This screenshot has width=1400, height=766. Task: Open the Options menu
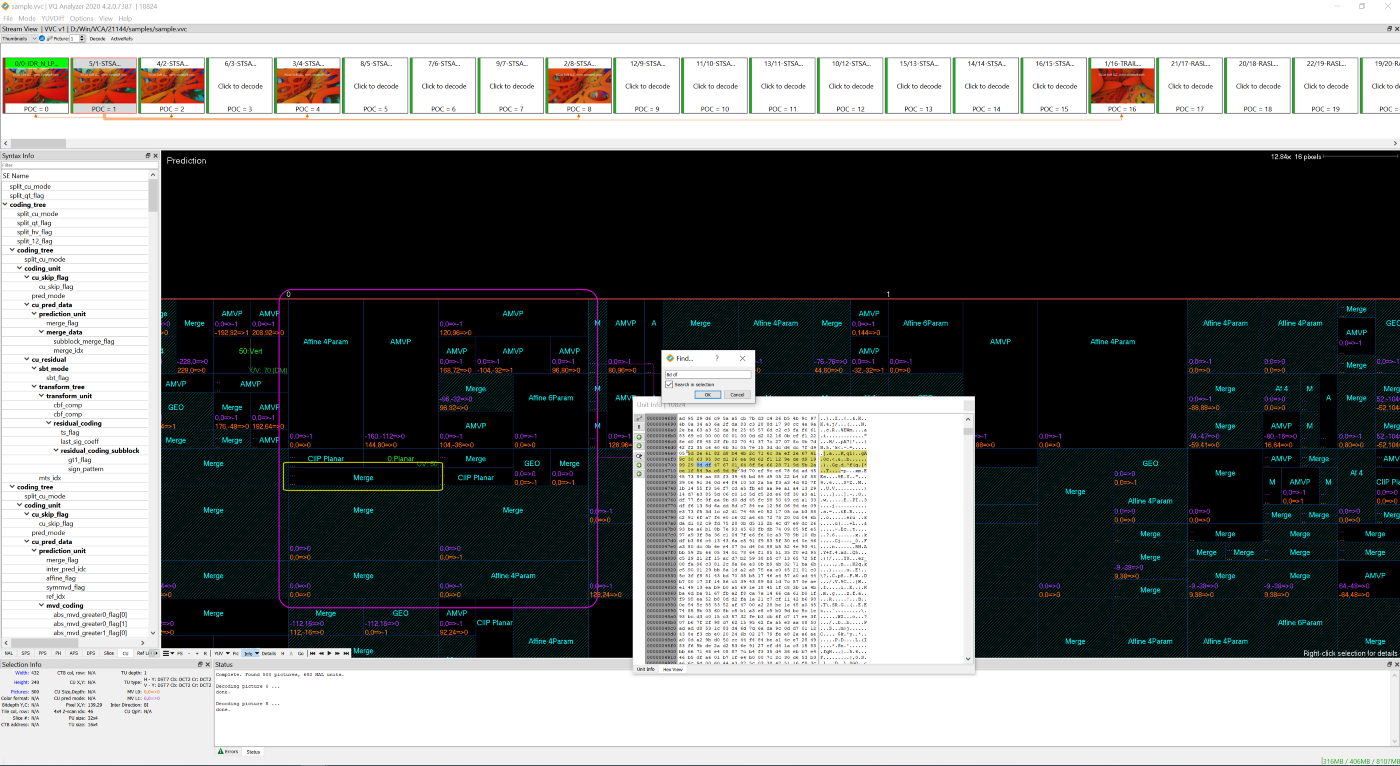[x=81, y=18]
